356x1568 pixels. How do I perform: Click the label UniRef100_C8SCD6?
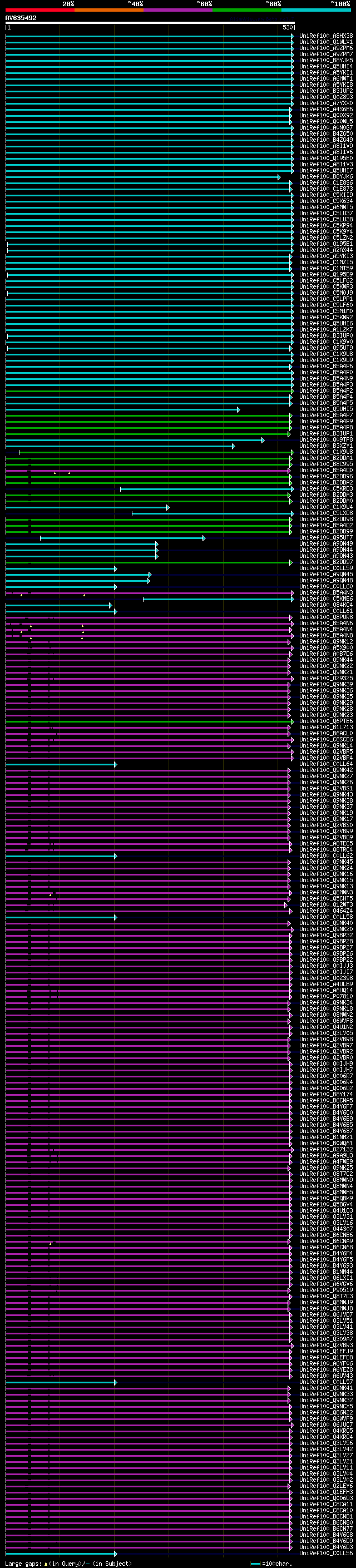(x=325, y=740)
